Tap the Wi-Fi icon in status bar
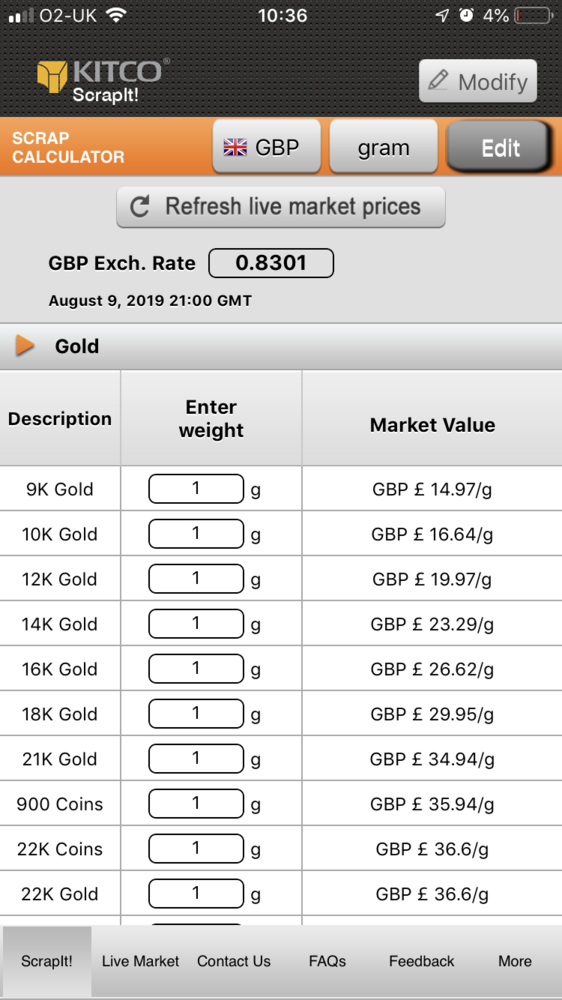Screen dimensions: 562x1000 [115, 15]
